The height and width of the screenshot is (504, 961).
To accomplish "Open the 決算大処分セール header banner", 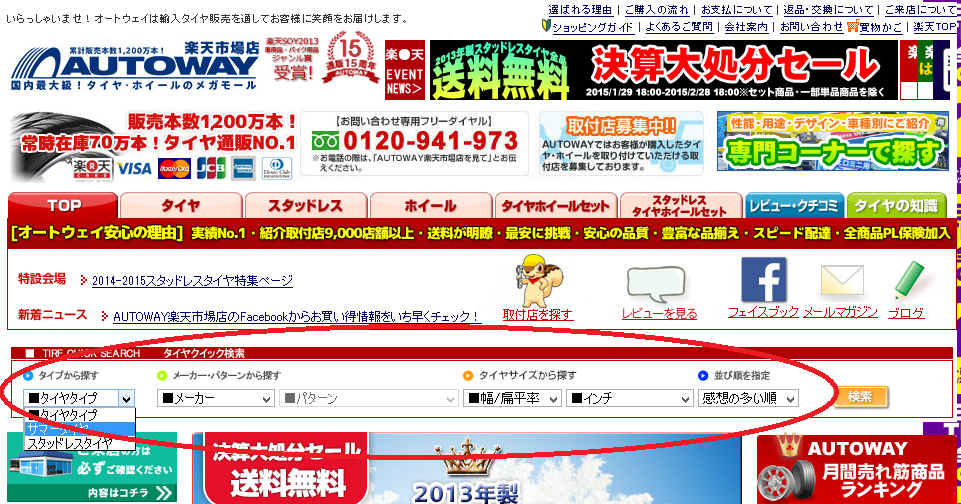I will coord(664,70).
